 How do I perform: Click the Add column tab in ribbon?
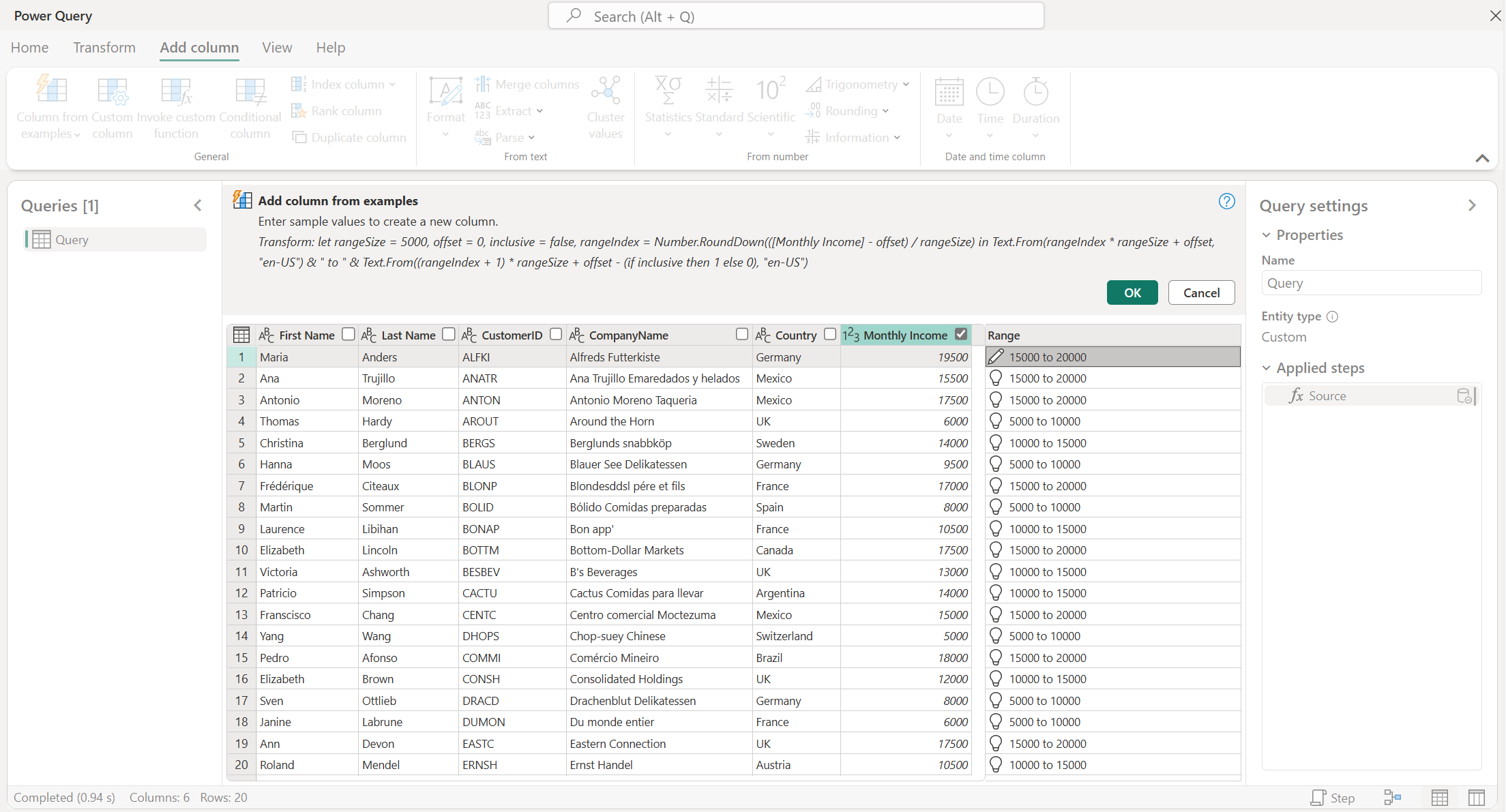click(x=199, y=47)
